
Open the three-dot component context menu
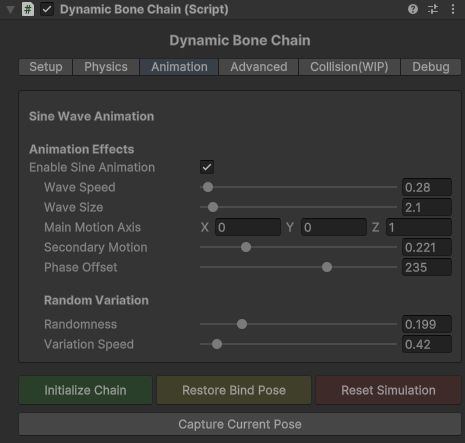[x=453, y=9]
